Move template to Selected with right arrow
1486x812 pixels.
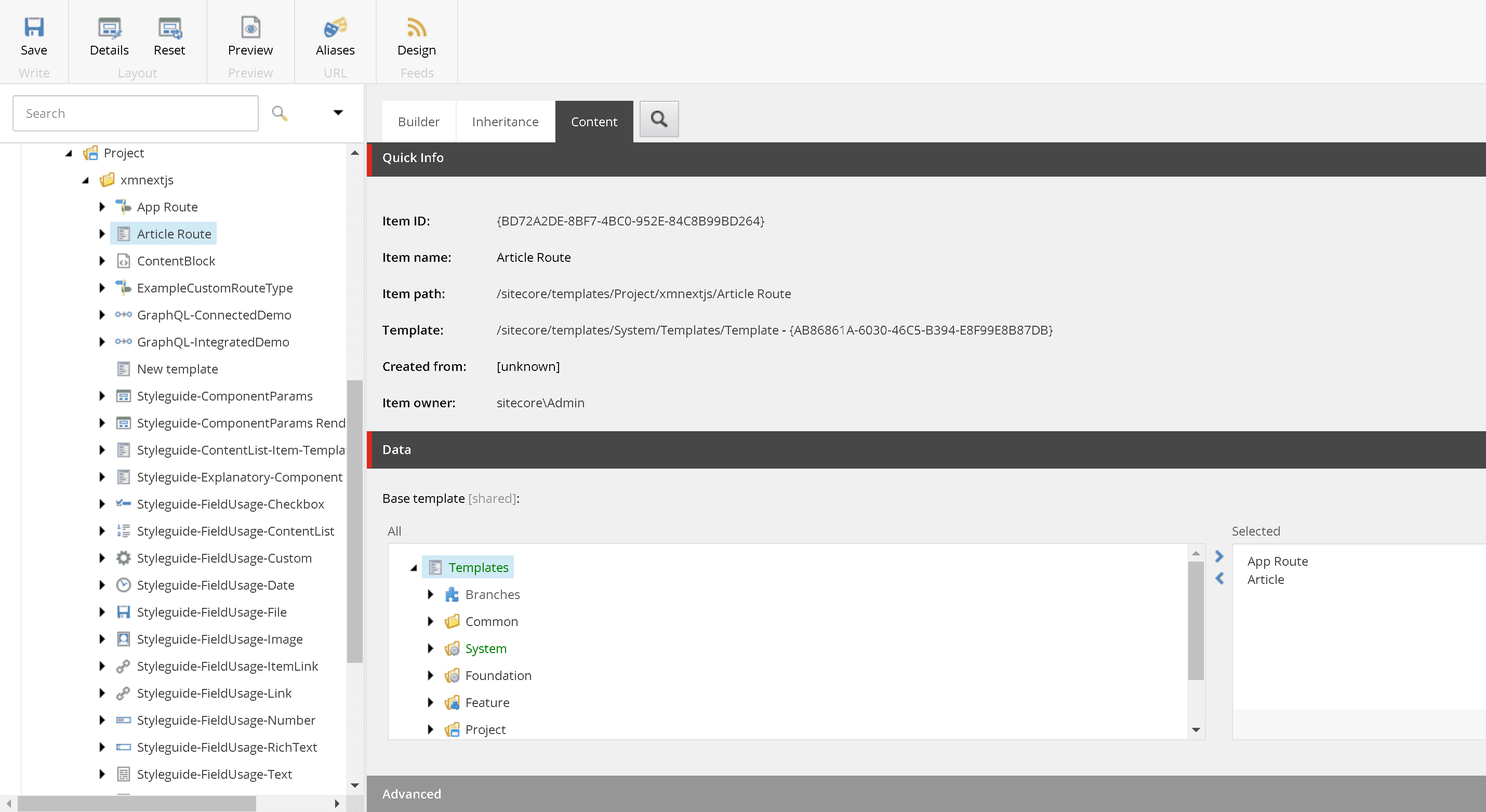point(1219,556)
